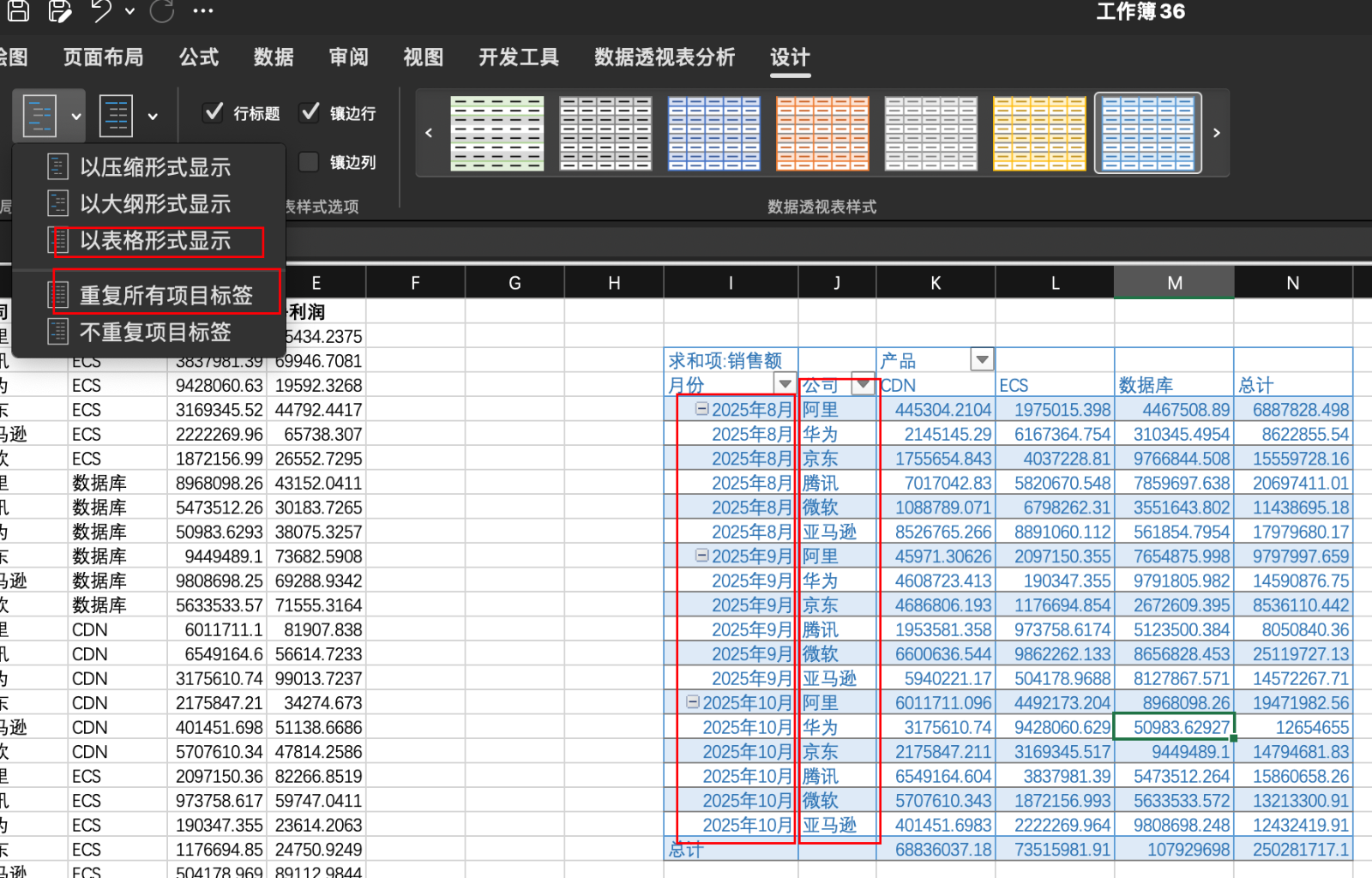Open the 开发工具 ribbon tab
The image size is (1372, 878).
pyautogui.click(x=518, y=57)
